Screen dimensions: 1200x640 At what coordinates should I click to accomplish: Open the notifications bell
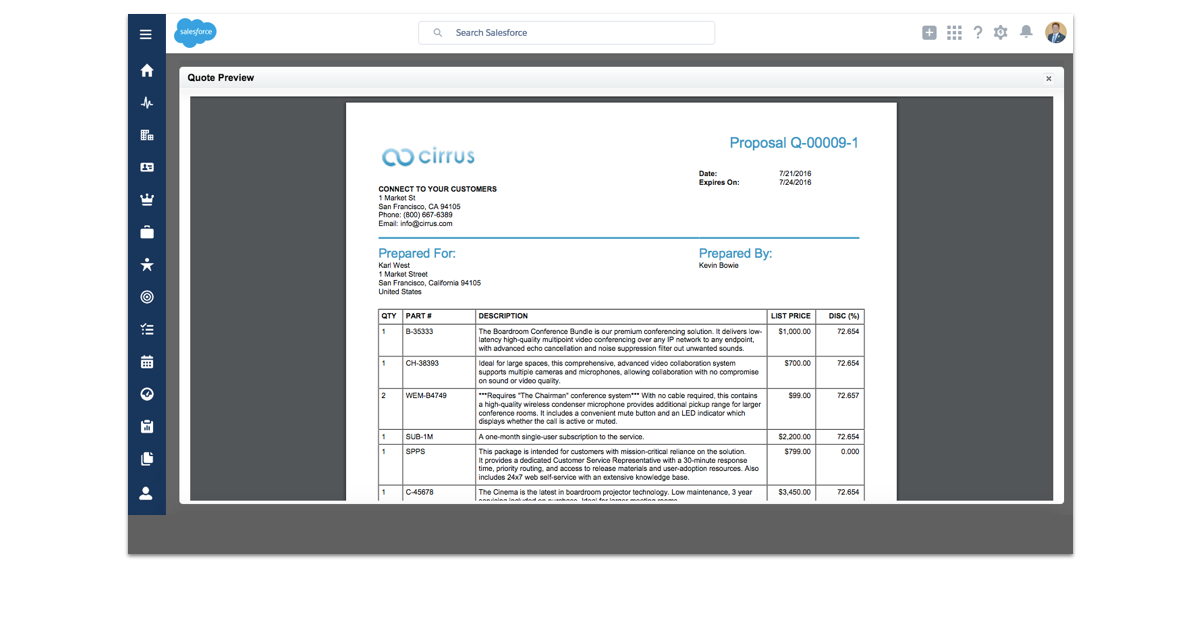(x=1026, y=32)
